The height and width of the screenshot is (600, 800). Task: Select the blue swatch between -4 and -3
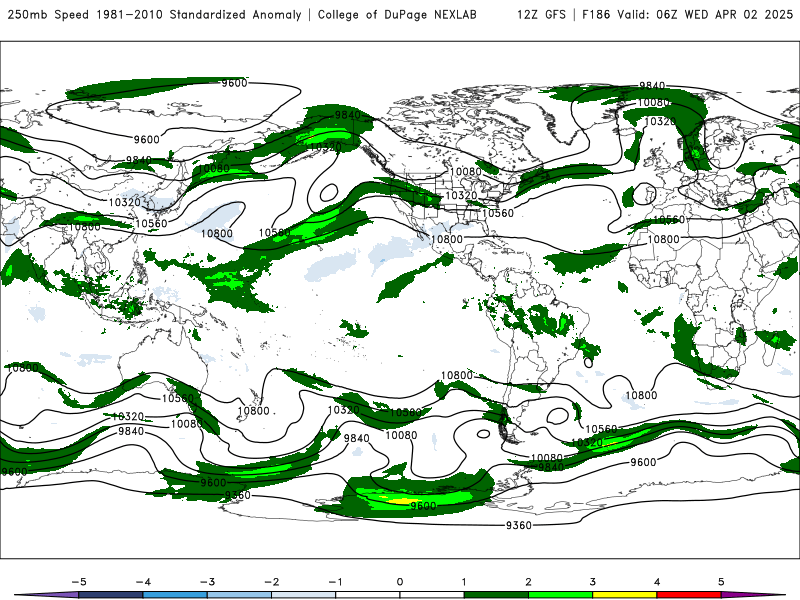175,595
